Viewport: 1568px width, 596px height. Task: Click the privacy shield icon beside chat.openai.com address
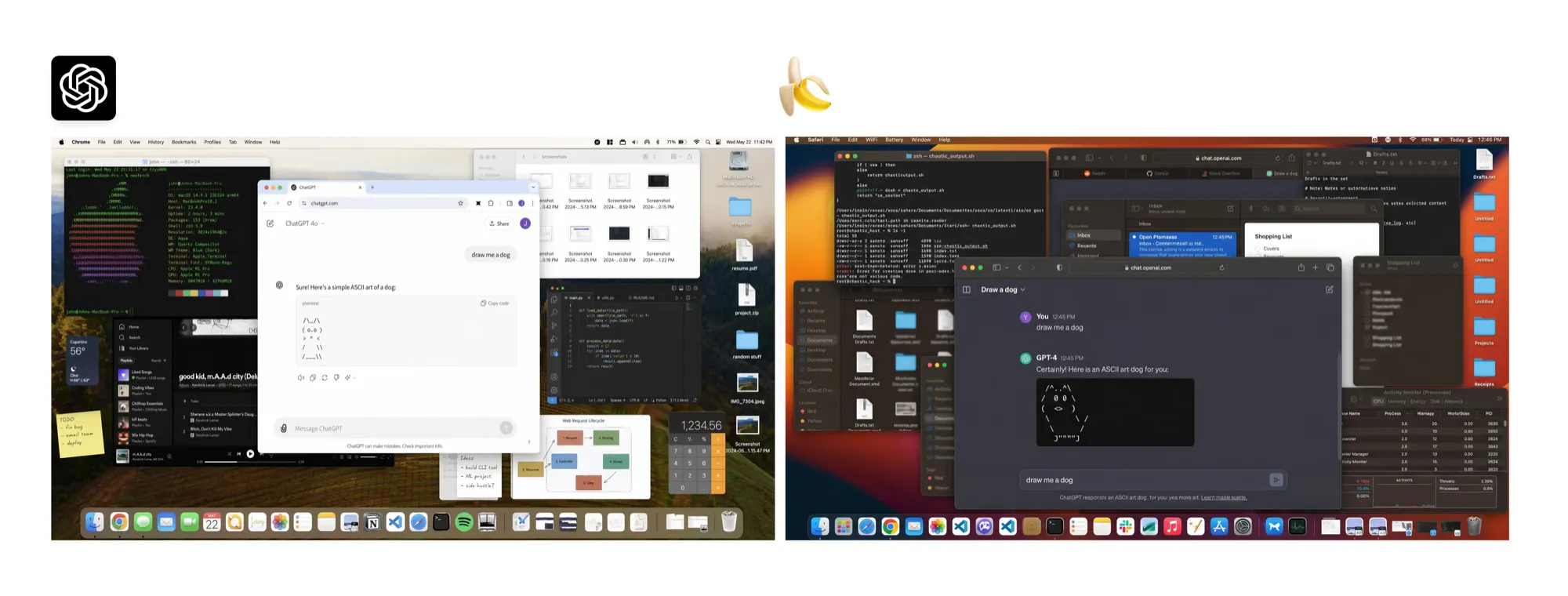coord(1059,267)
